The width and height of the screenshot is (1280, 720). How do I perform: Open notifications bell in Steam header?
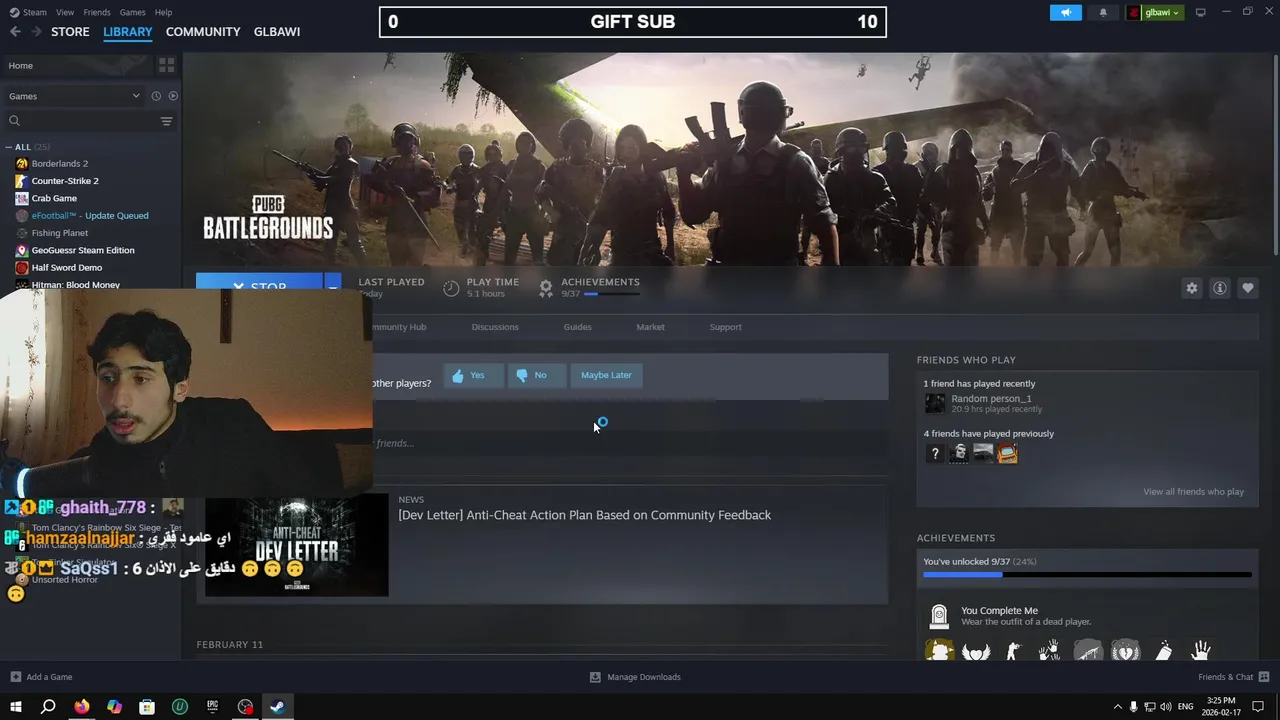point(1103,13)
